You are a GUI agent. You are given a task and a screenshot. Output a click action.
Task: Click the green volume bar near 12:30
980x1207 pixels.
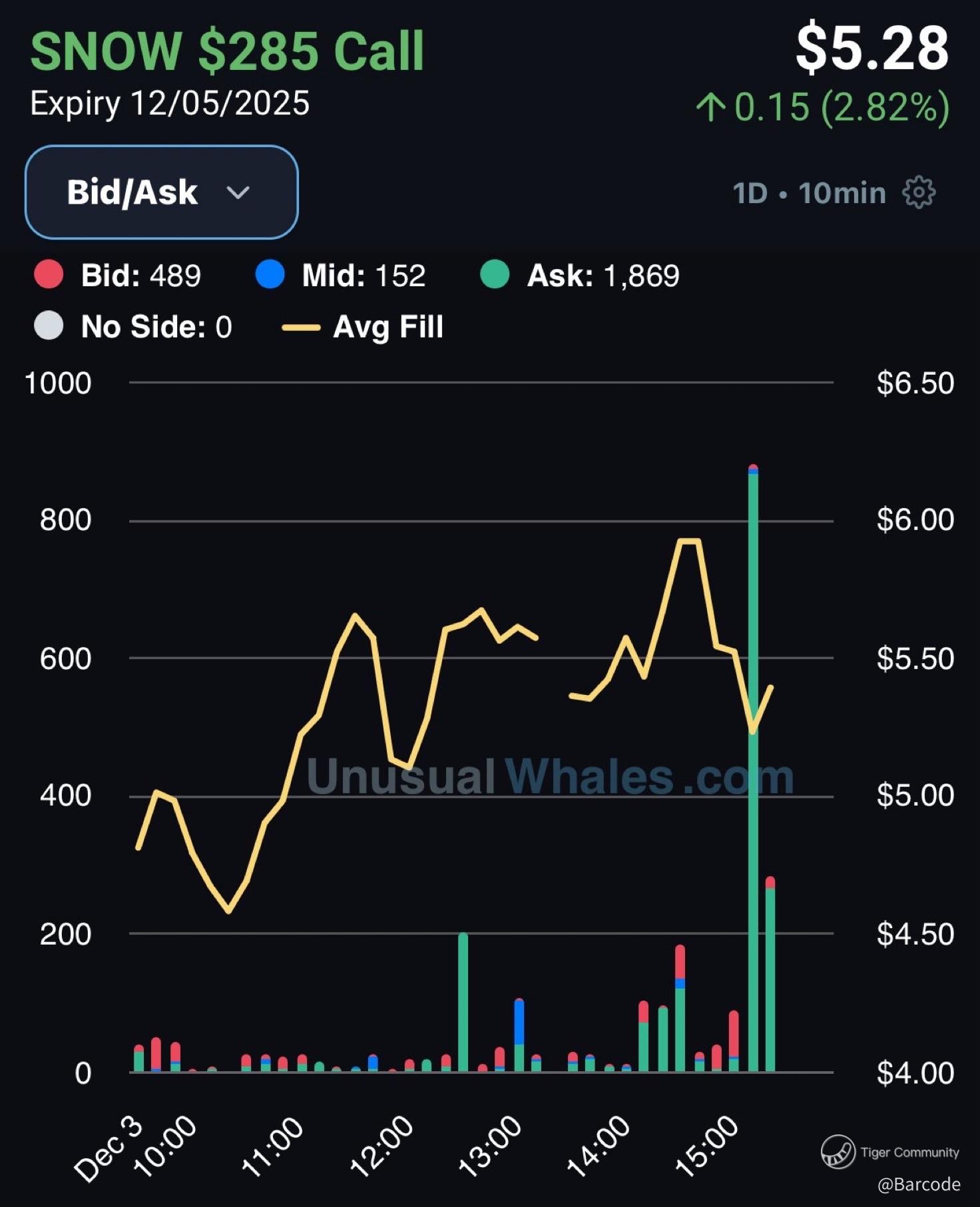pos(463,1002)
